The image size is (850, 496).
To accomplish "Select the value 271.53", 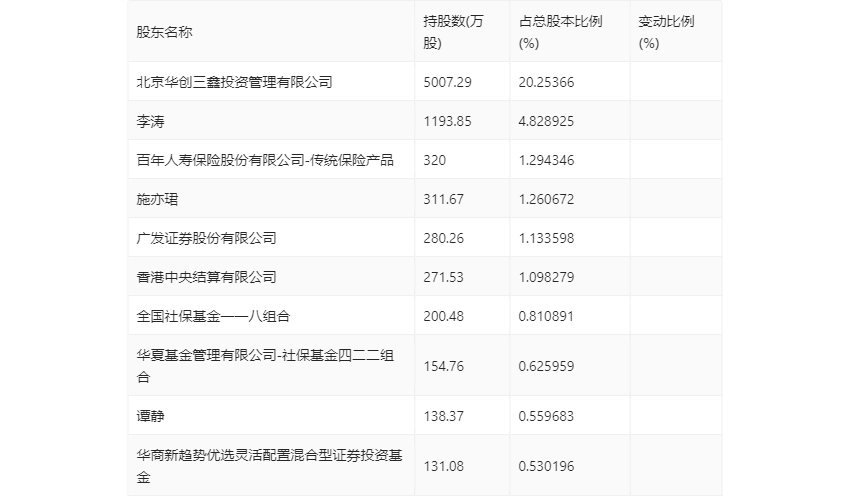I will click(443, 278).
